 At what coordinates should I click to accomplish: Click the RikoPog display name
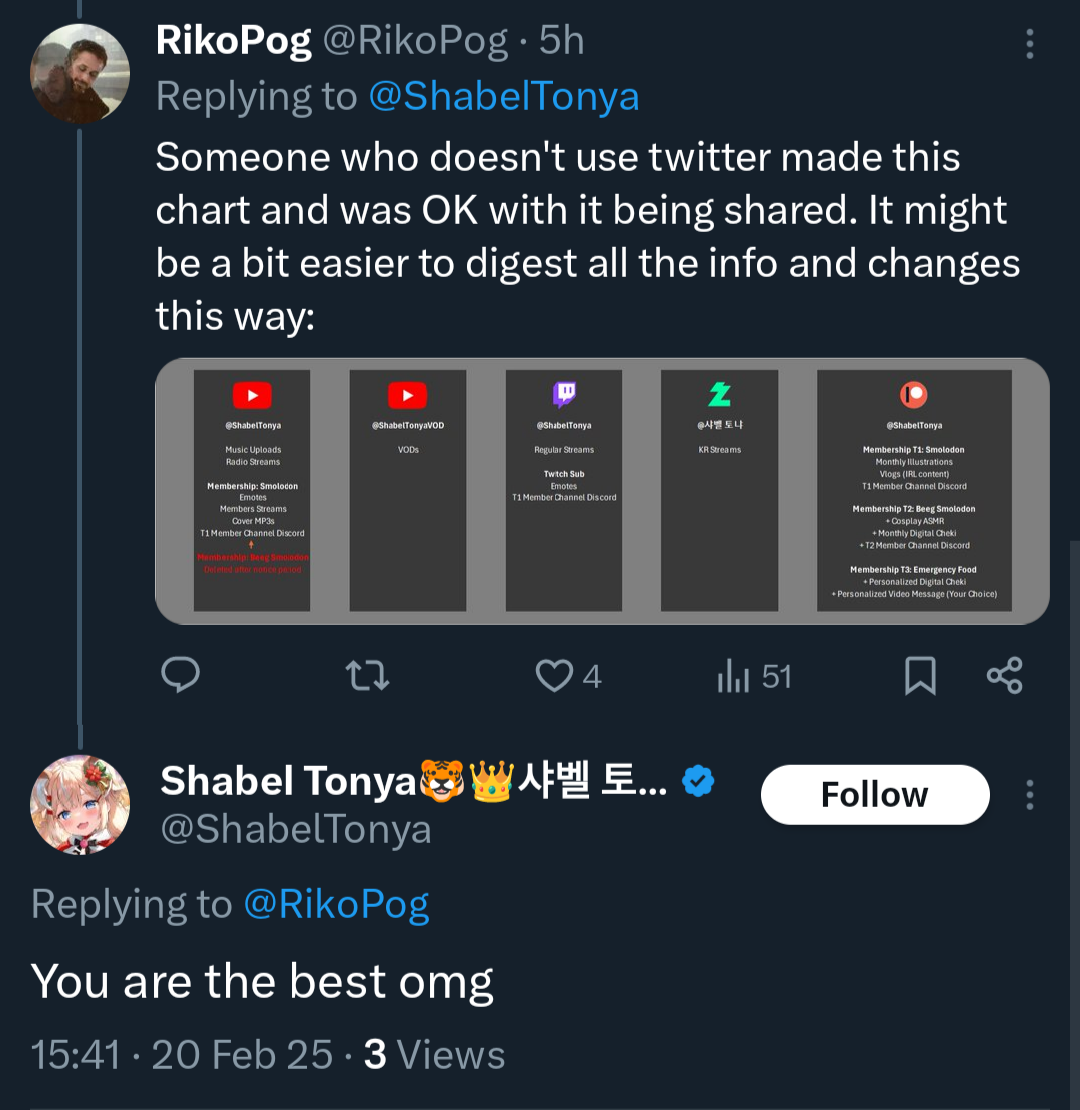233,41
